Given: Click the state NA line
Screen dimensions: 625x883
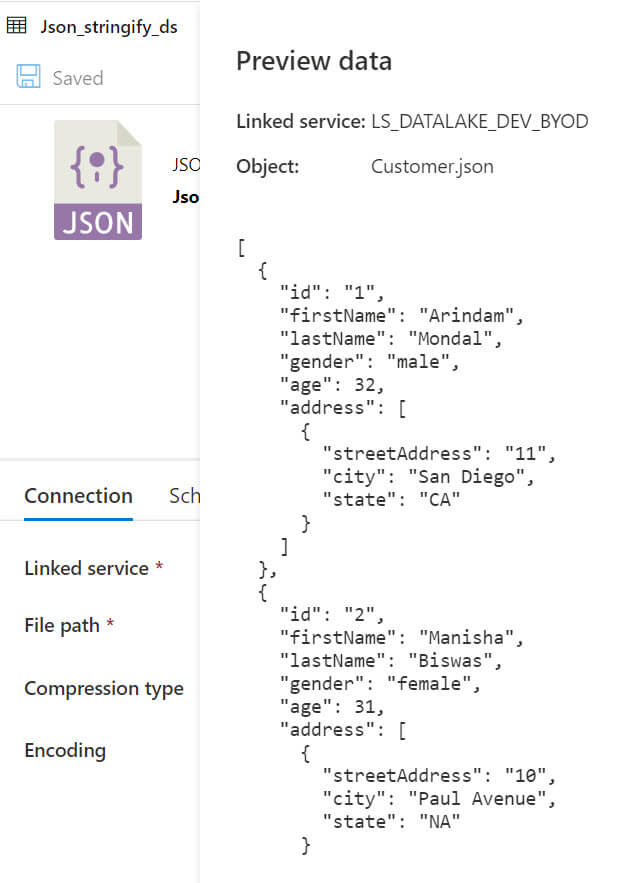Looking at the screenshot, I should 395,821.
